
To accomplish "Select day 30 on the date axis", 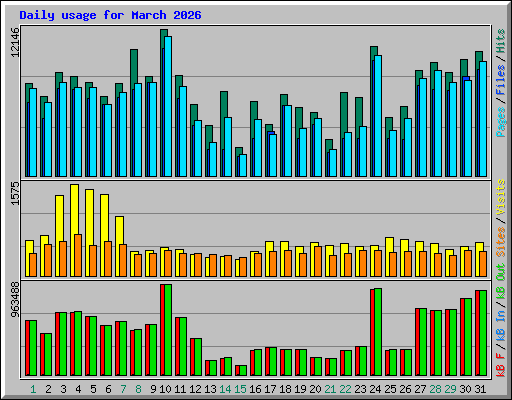I will [x=465, y=389].
